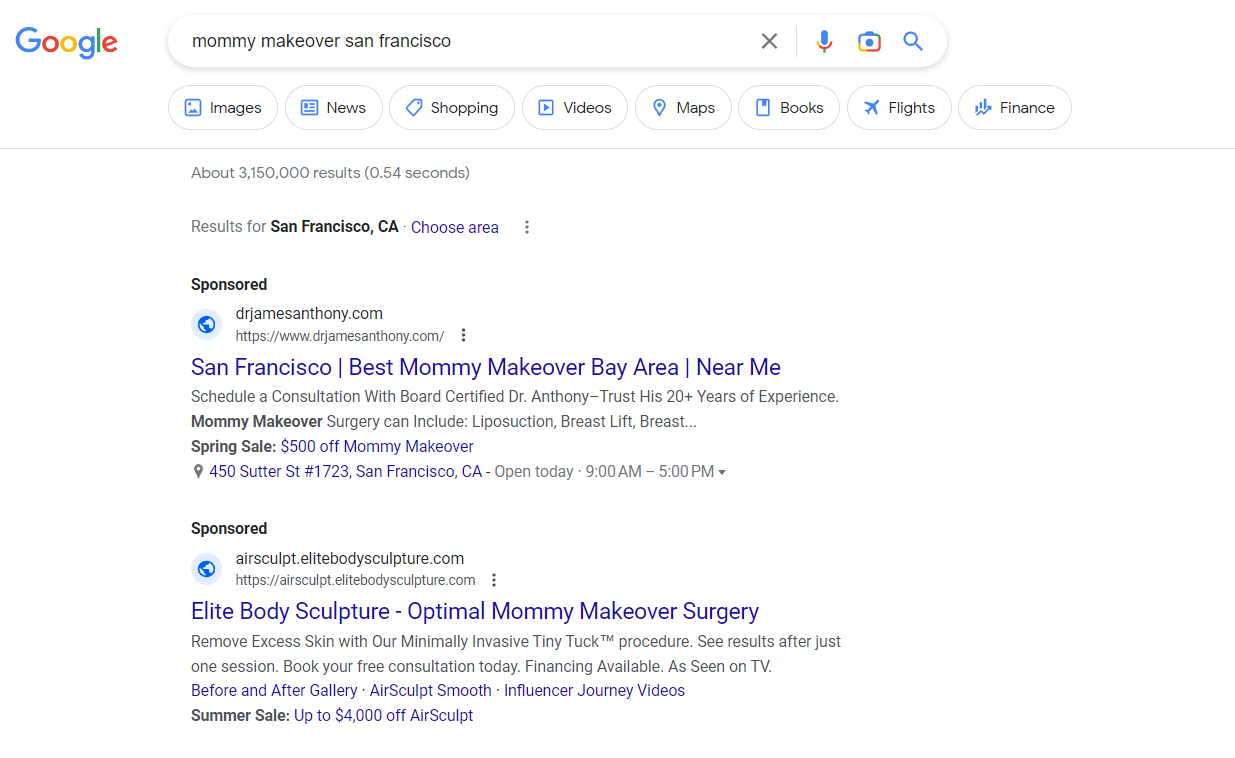Clear the search box with X icon
This screenshot has width=1235, height=758.
click(769, 41)
